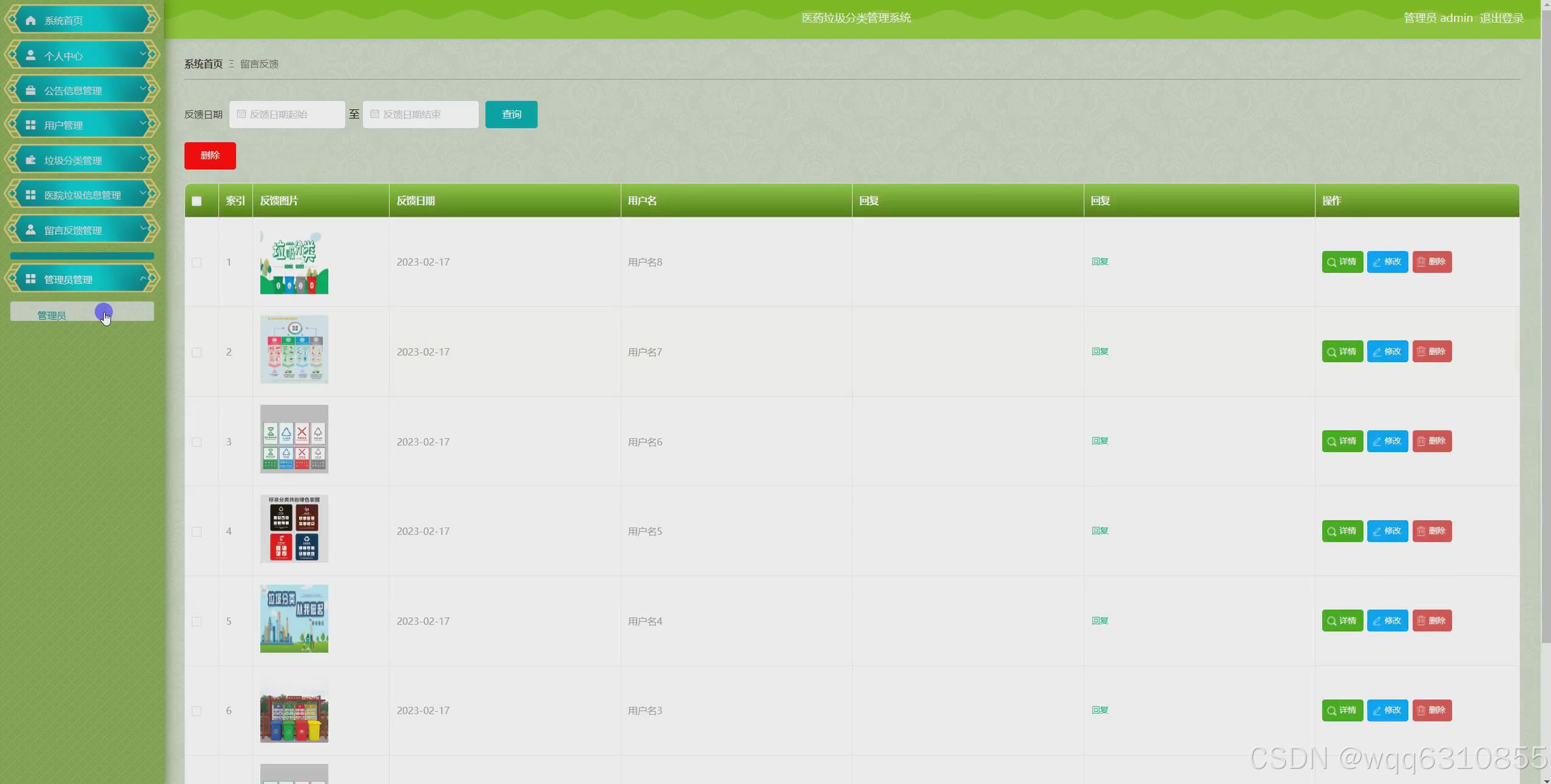Click the home icon beside 系统首页
Viewport: 1551px width, 784px height.
pyautogui.click(x=31, y=21)
